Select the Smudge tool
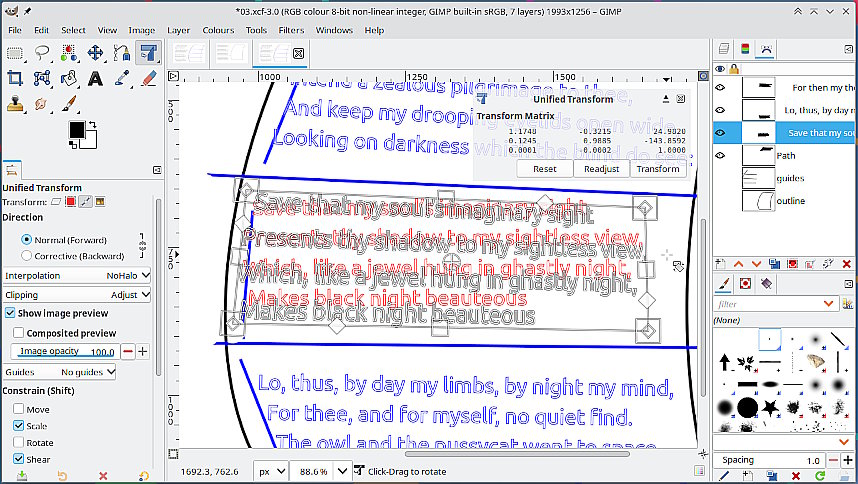Screen dimensions: 858x484 pyautogui.click(x=42, y=104)
